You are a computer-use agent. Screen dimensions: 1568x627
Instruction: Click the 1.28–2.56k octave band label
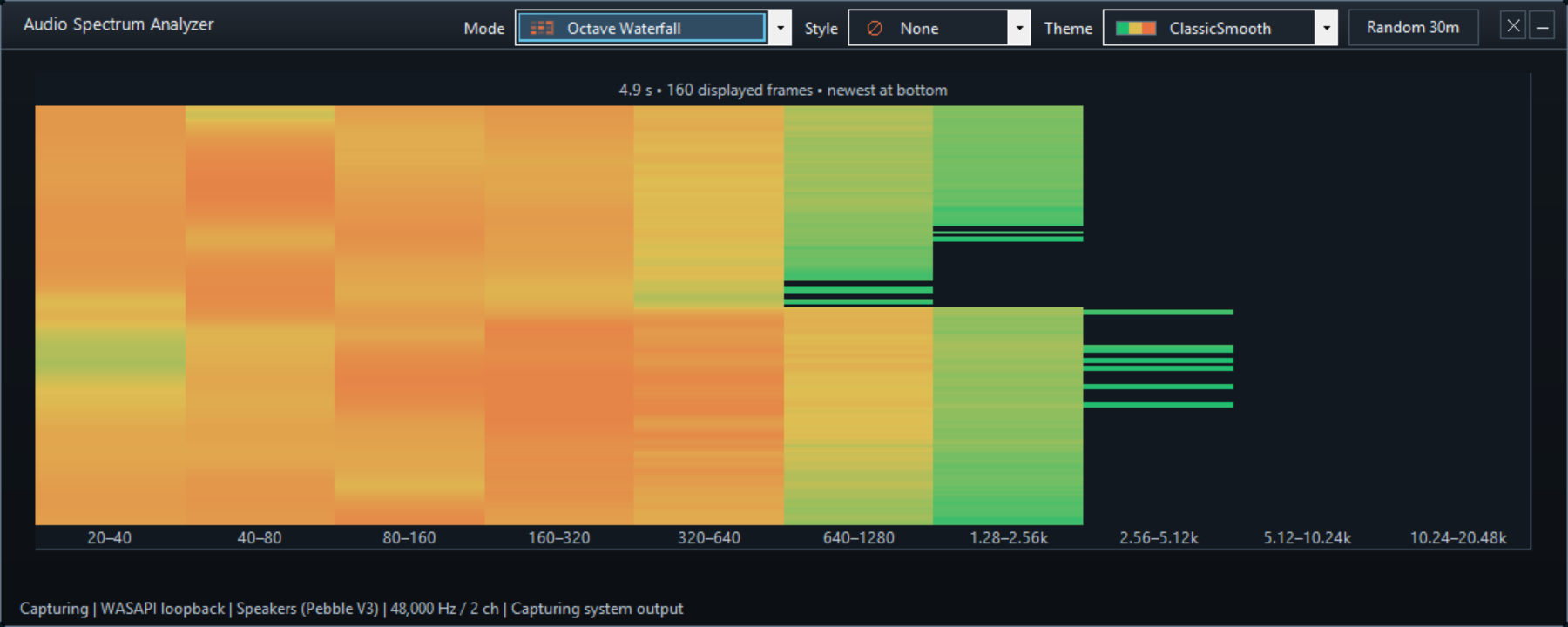1009,538
